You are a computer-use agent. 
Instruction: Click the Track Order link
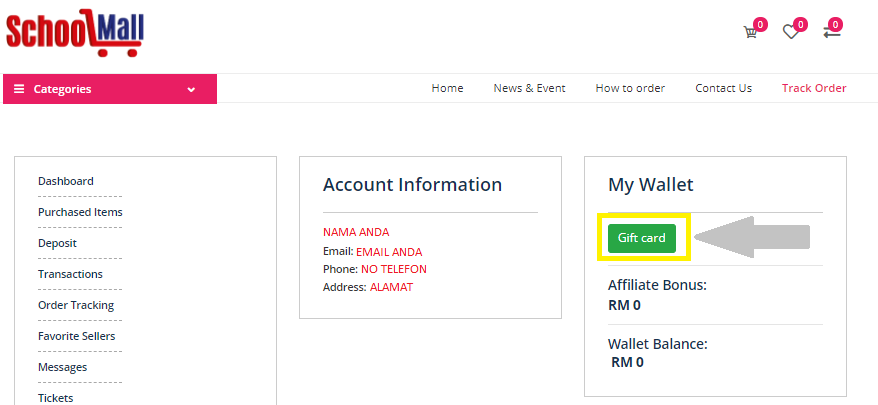tap(814, 88)
